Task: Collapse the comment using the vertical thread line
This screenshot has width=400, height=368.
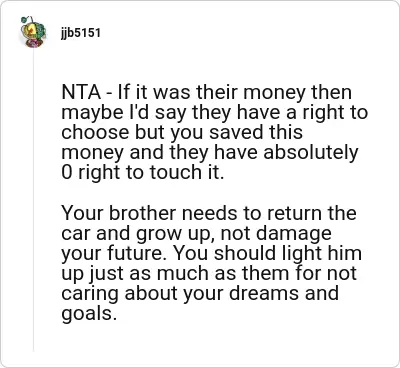Action: 33,200
